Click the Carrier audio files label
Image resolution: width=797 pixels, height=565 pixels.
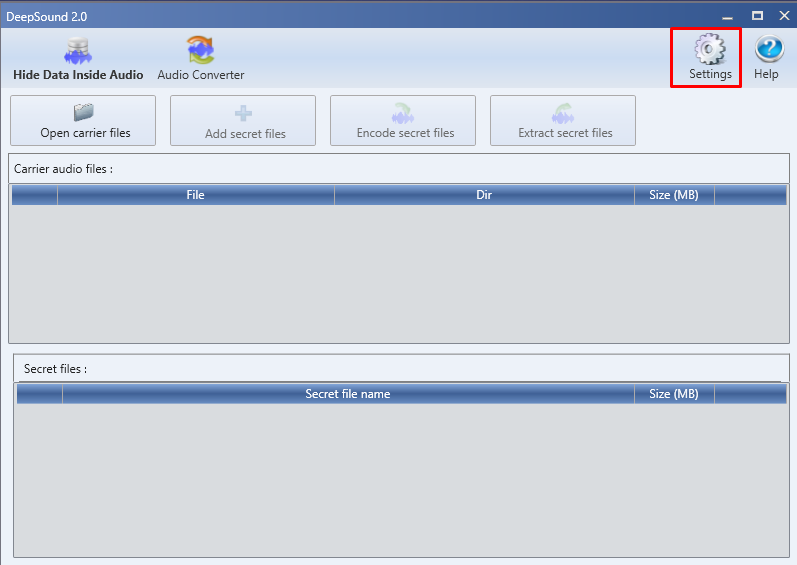(64, 169)
